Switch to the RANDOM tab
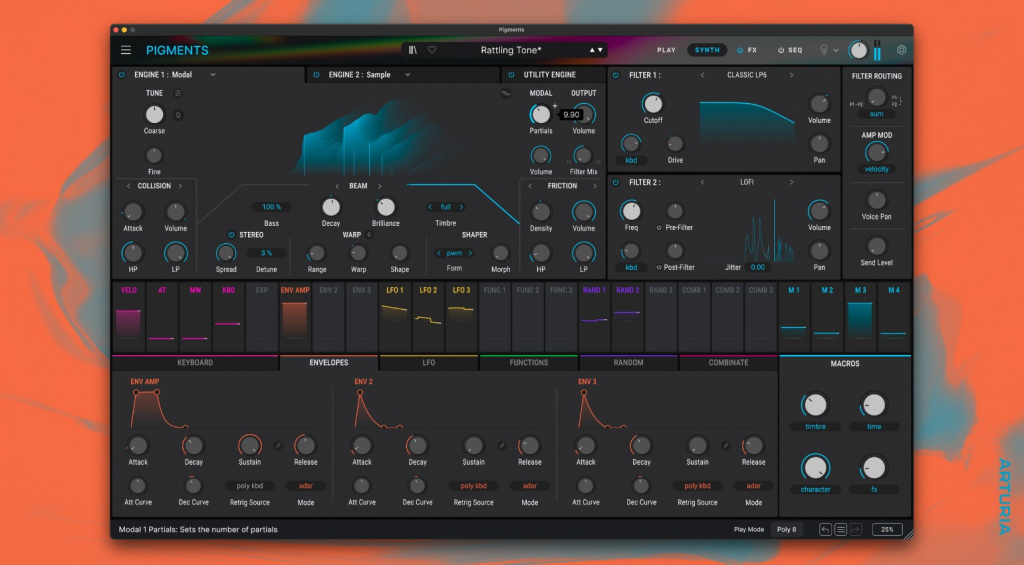This screenshot has height=565, width=1024. point(629,363)
